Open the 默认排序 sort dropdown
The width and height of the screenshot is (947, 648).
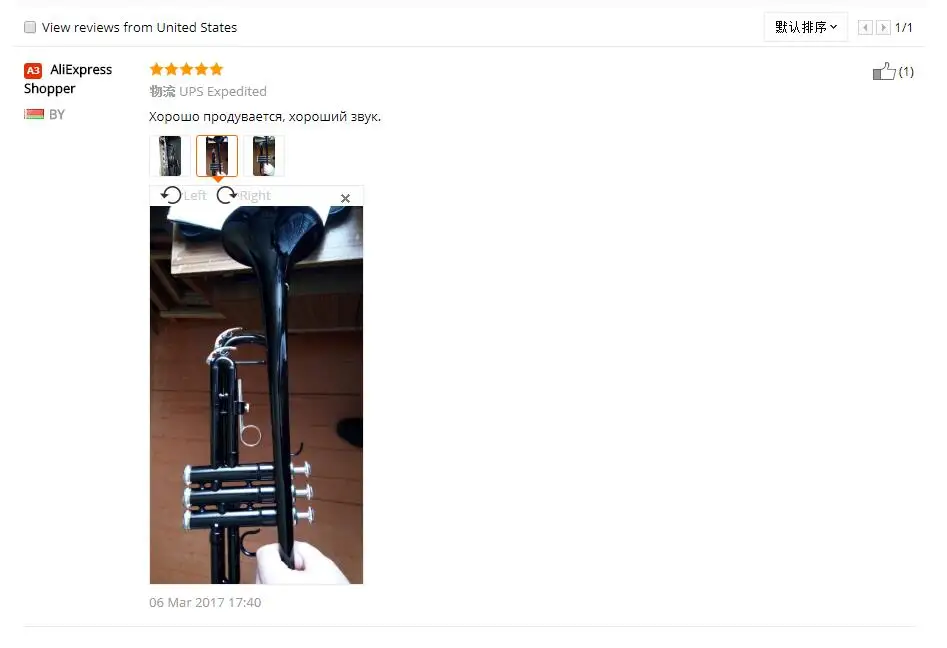pos(806,27)
